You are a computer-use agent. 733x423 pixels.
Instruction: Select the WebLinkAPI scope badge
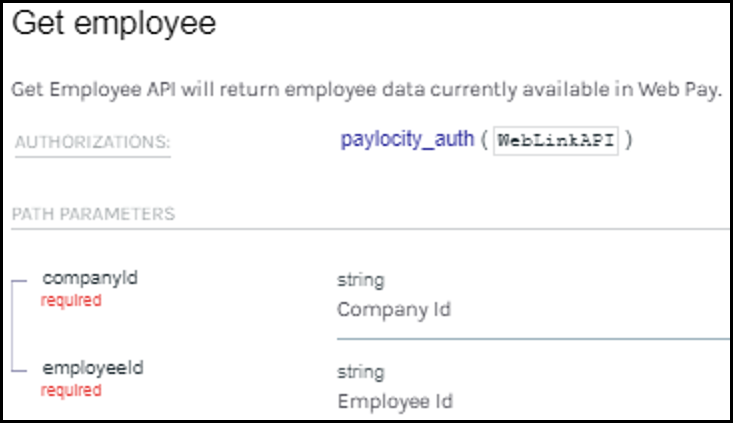(556, 140)
